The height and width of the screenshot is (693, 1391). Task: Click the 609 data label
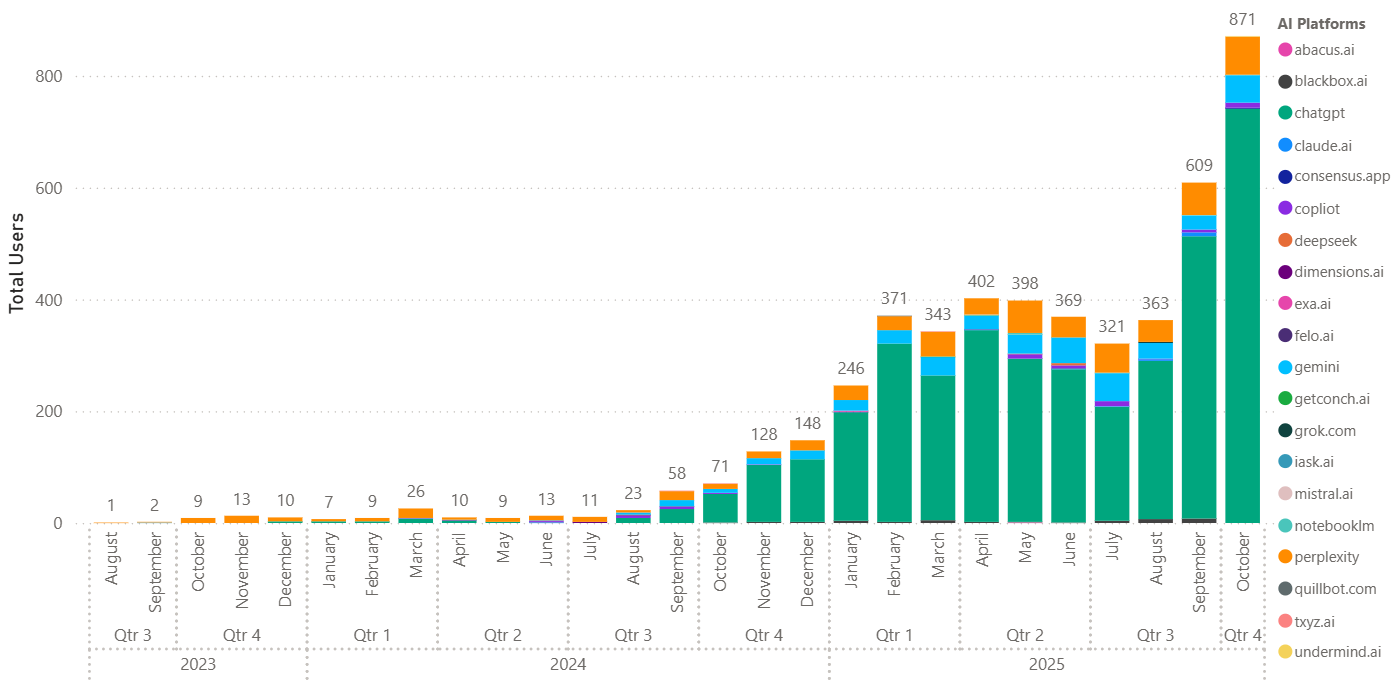point(1199,166)
